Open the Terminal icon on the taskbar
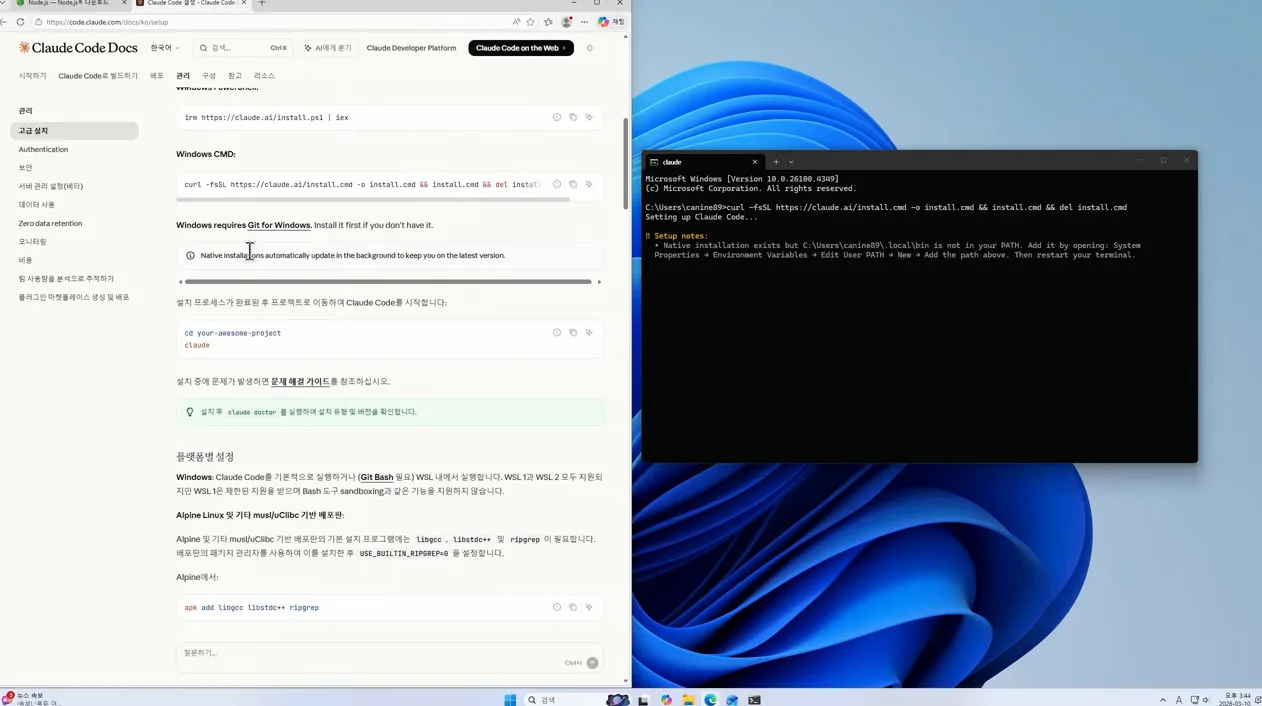 coord(754,700)
